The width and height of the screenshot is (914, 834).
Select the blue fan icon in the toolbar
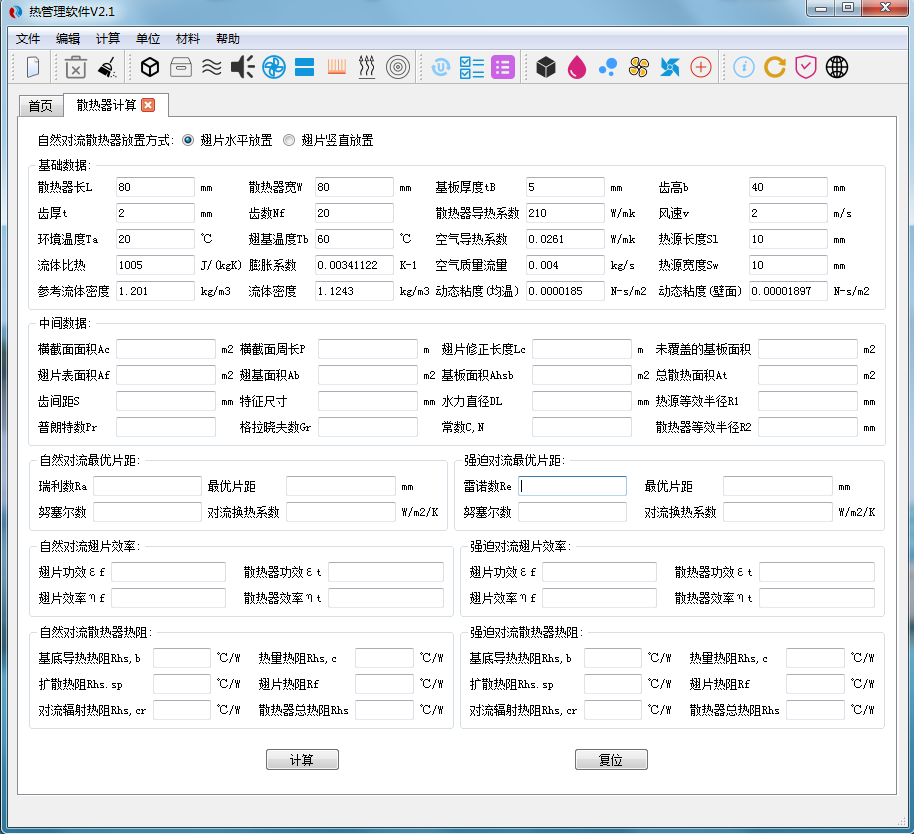[x=273, y=67]
